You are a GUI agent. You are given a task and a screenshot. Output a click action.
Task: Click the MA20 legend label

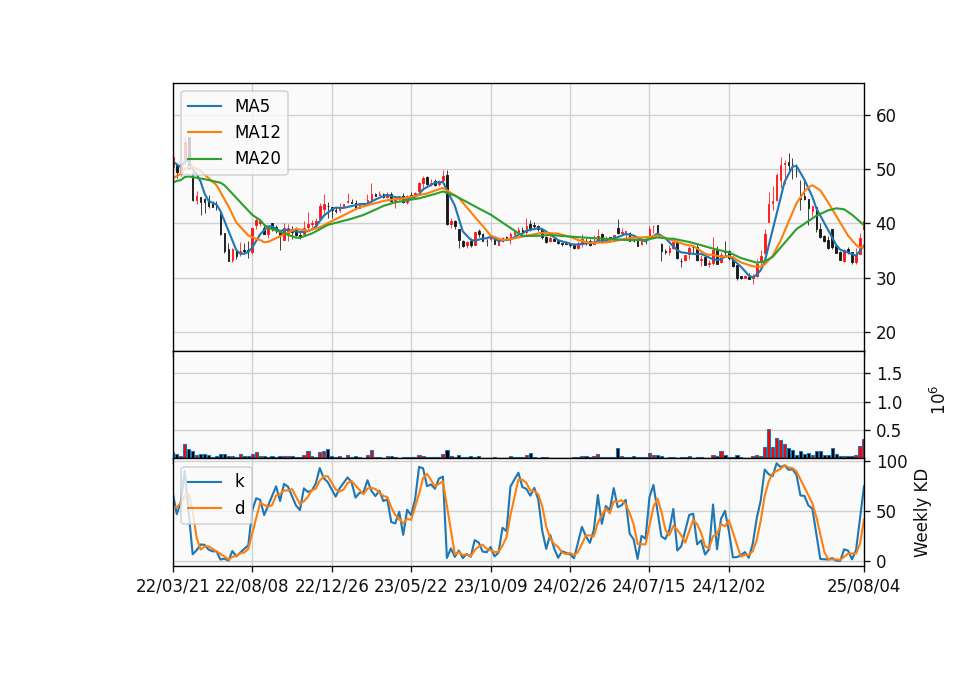point(257,158)
